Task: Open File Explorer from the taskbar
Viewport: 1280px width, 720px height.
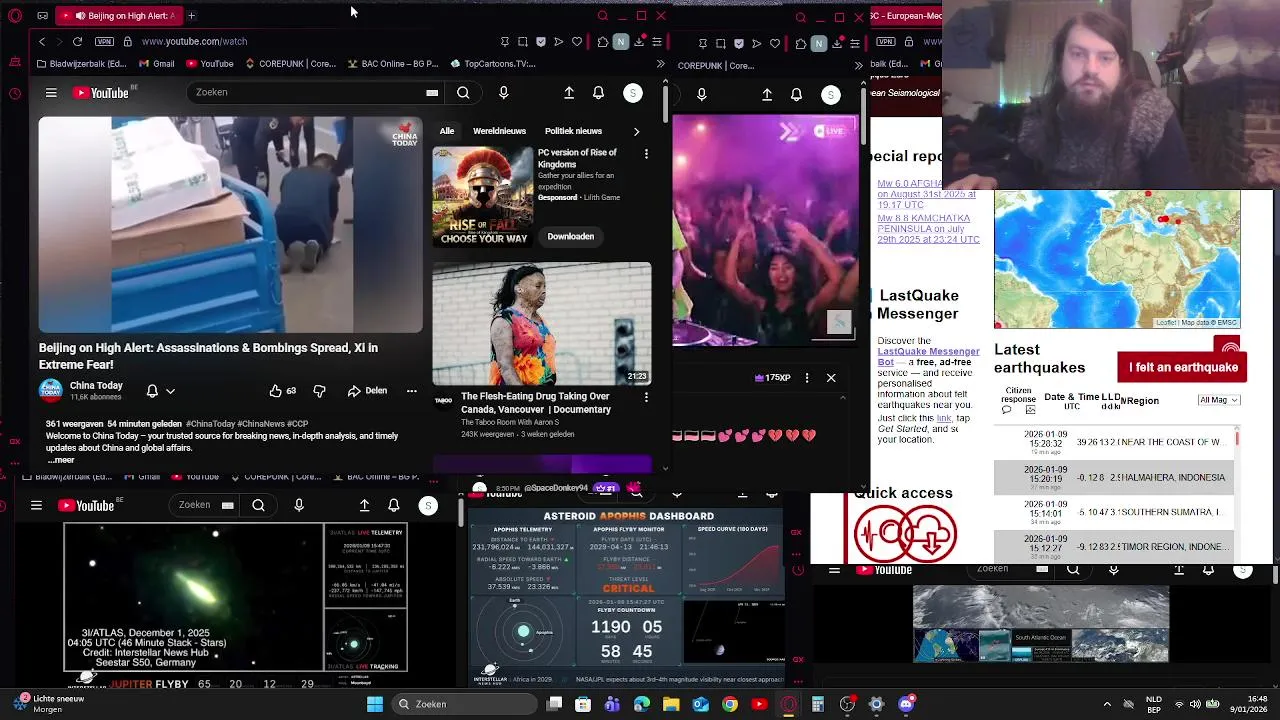Action: point(671,704)
